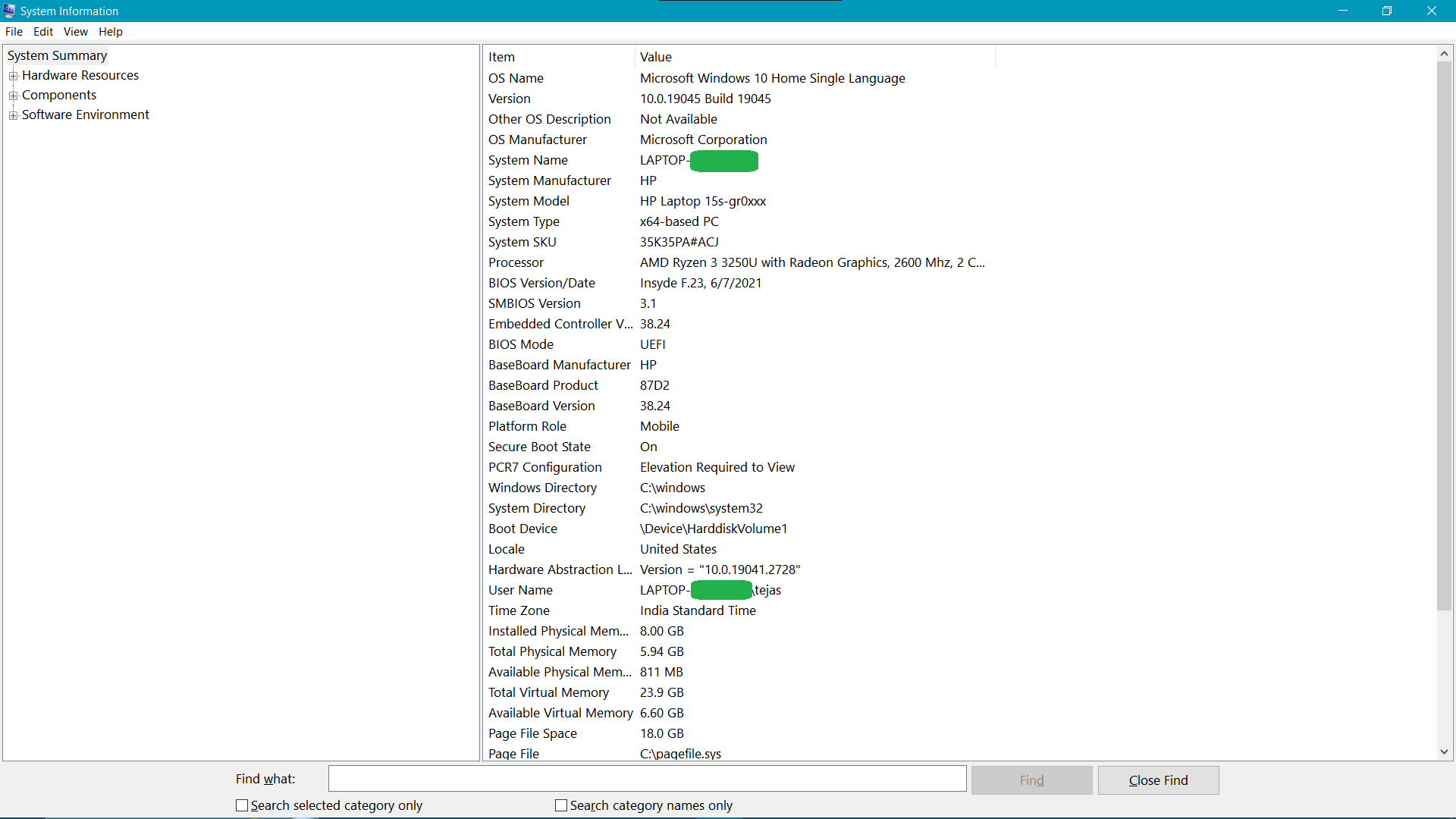Expand the Hardware Resources node
The width and height of the screenshot is (1456, 819).
pos(13,76)
